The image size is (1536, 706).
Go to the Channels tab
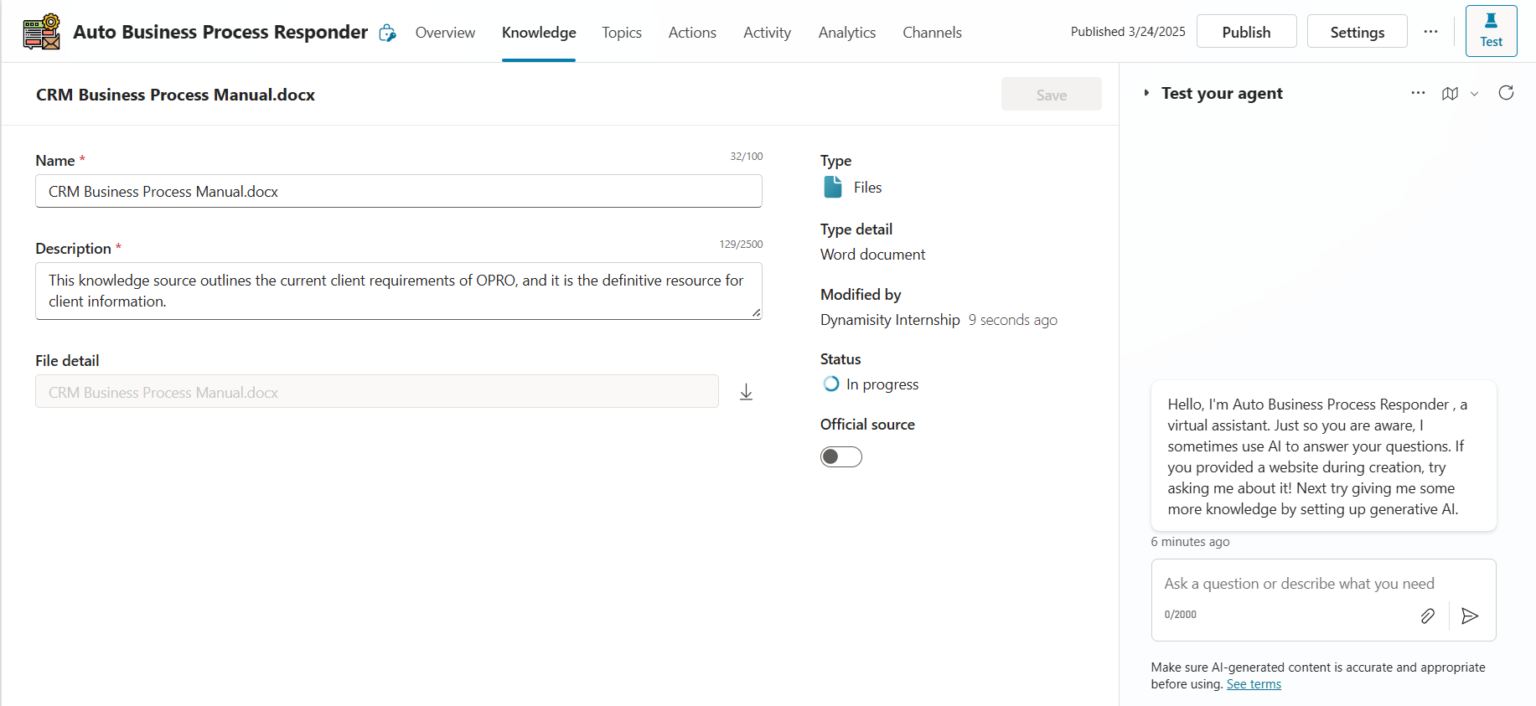click(931, 32)
